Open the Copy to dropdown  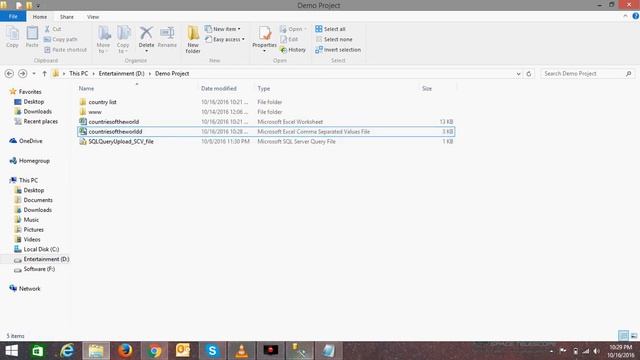(x=123, y=39)
